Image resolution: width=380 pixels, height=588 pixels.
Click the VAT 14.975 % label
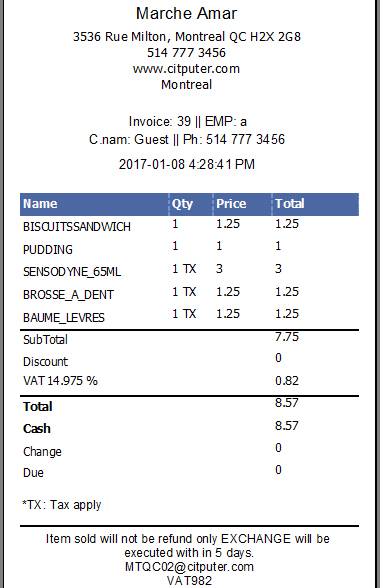[60, 381]
